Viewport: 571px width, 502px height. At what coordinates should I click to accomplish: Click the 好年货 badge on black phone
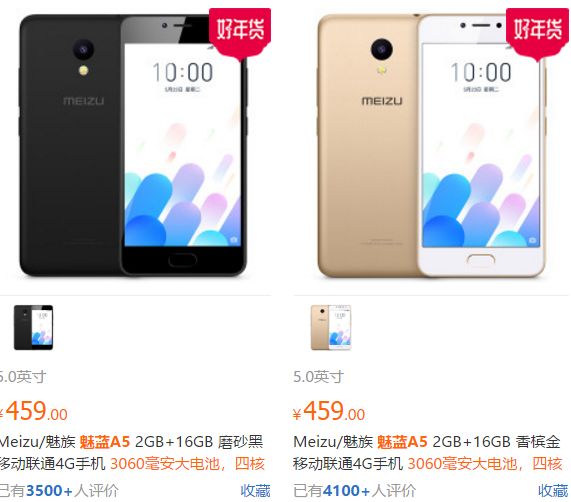point(240,33)
